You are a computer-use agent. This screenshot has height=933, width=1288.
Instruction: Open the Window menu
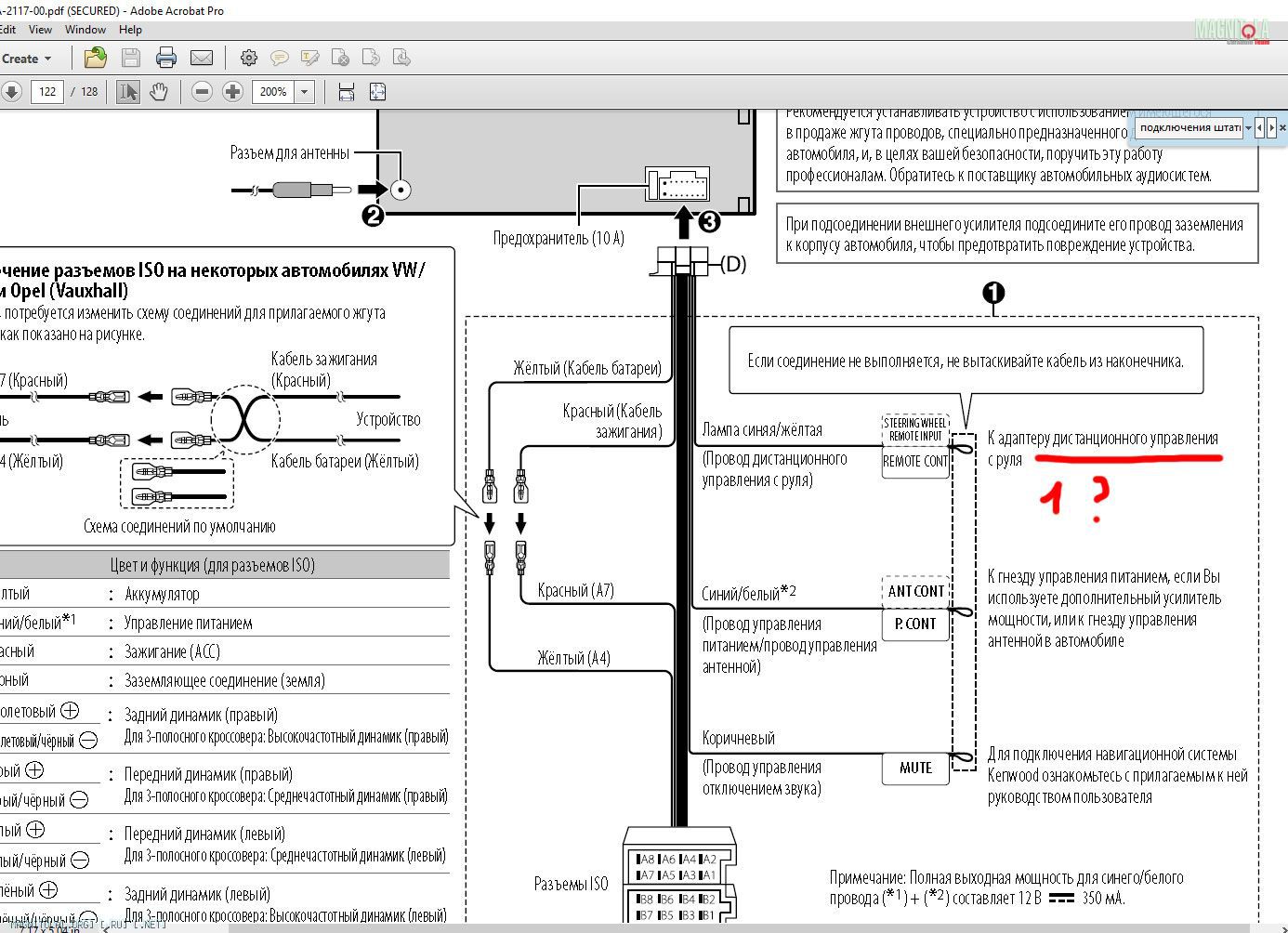[x=85, y=30]
